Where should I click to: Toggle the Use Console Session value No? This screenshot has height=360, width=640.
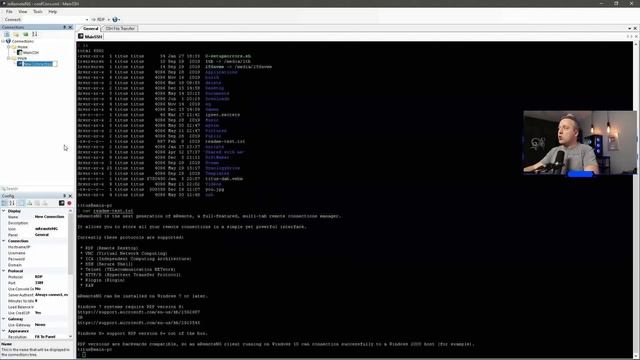pyautogui.click(x=38, y=289)
